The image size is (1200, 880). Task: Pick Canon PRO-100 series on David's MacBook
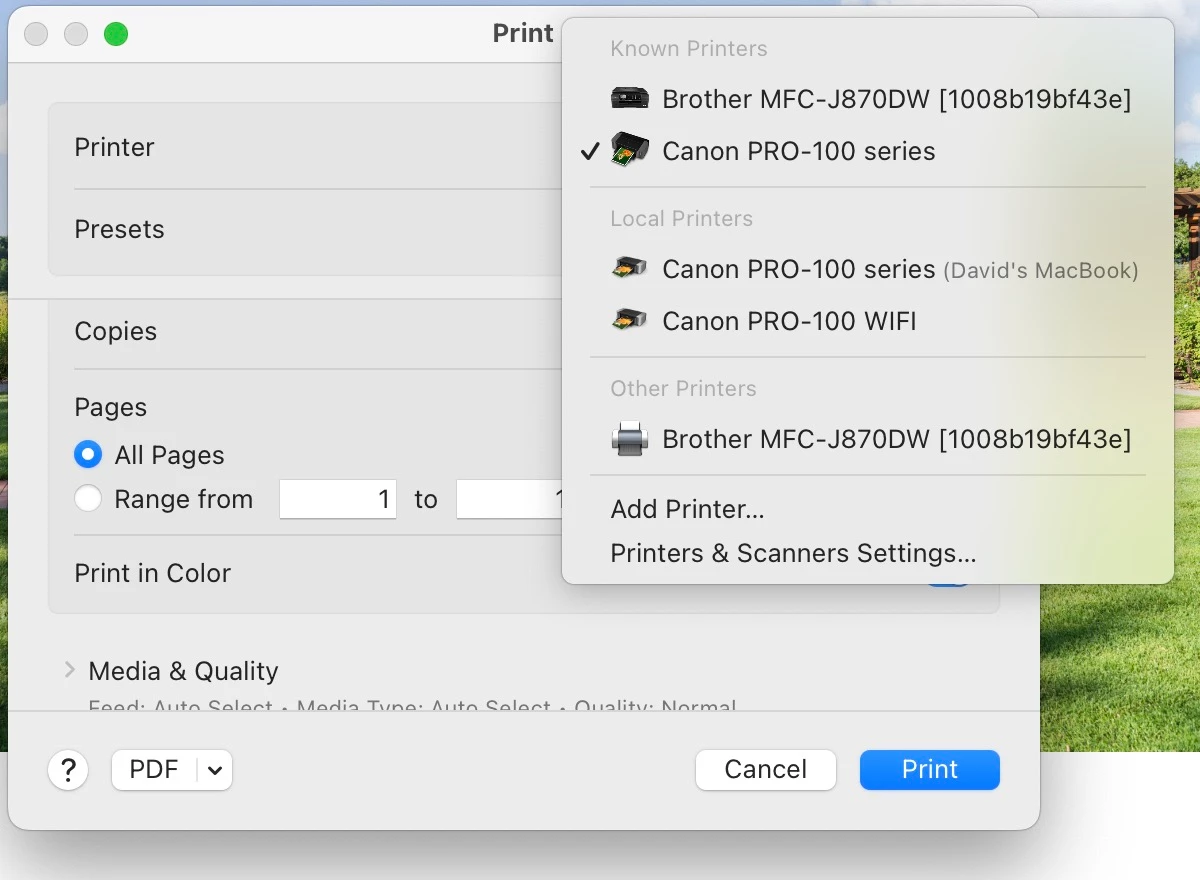click(x=868, y=268)
